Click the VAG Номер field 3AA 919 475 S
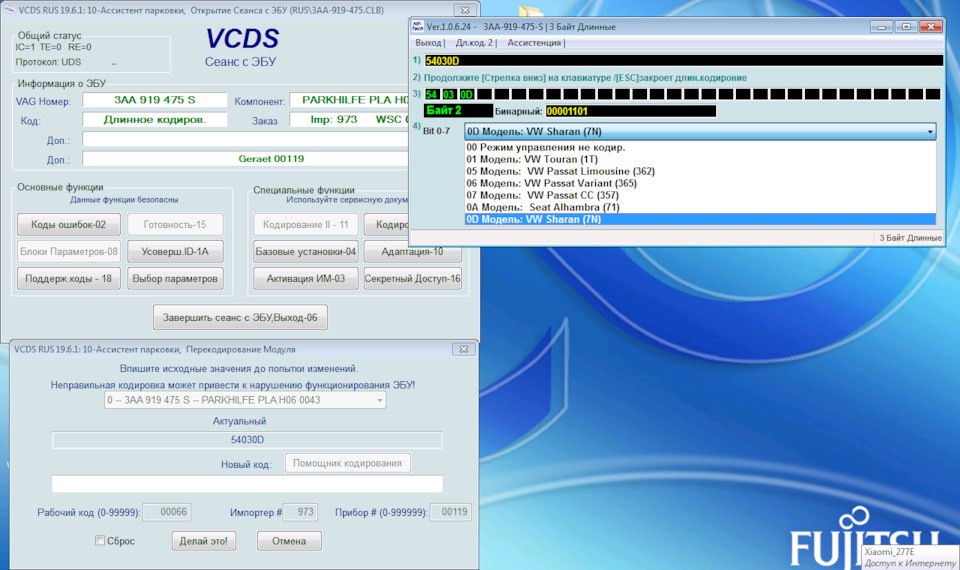The height and width of the screenshot is (570, 960). pyautogui.click(x=155, y=100)
